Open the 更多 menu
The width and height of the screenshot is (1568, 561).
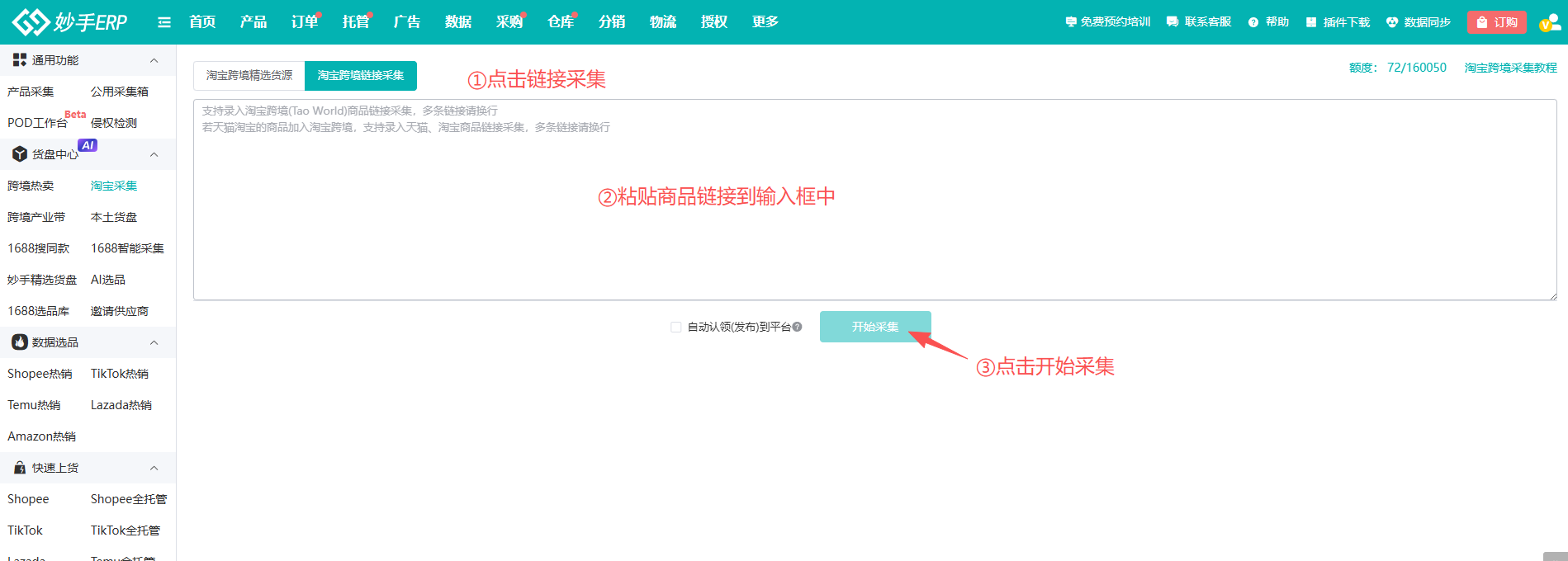[765, 22]
